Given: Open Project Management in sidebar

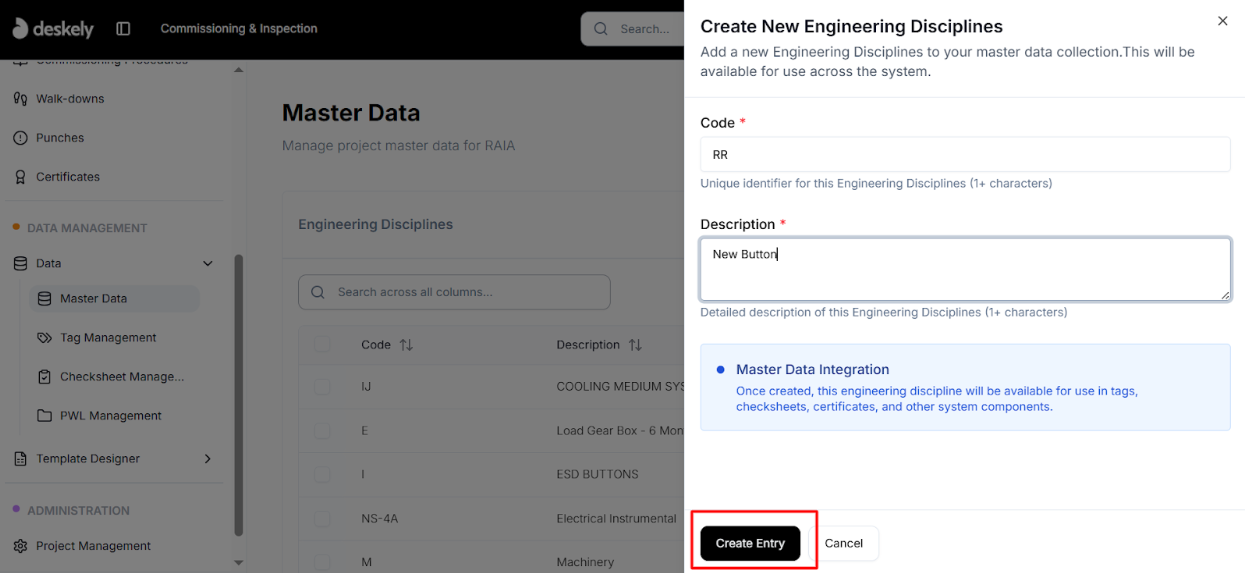Looking at the screenshot, I should coord(93,546).
